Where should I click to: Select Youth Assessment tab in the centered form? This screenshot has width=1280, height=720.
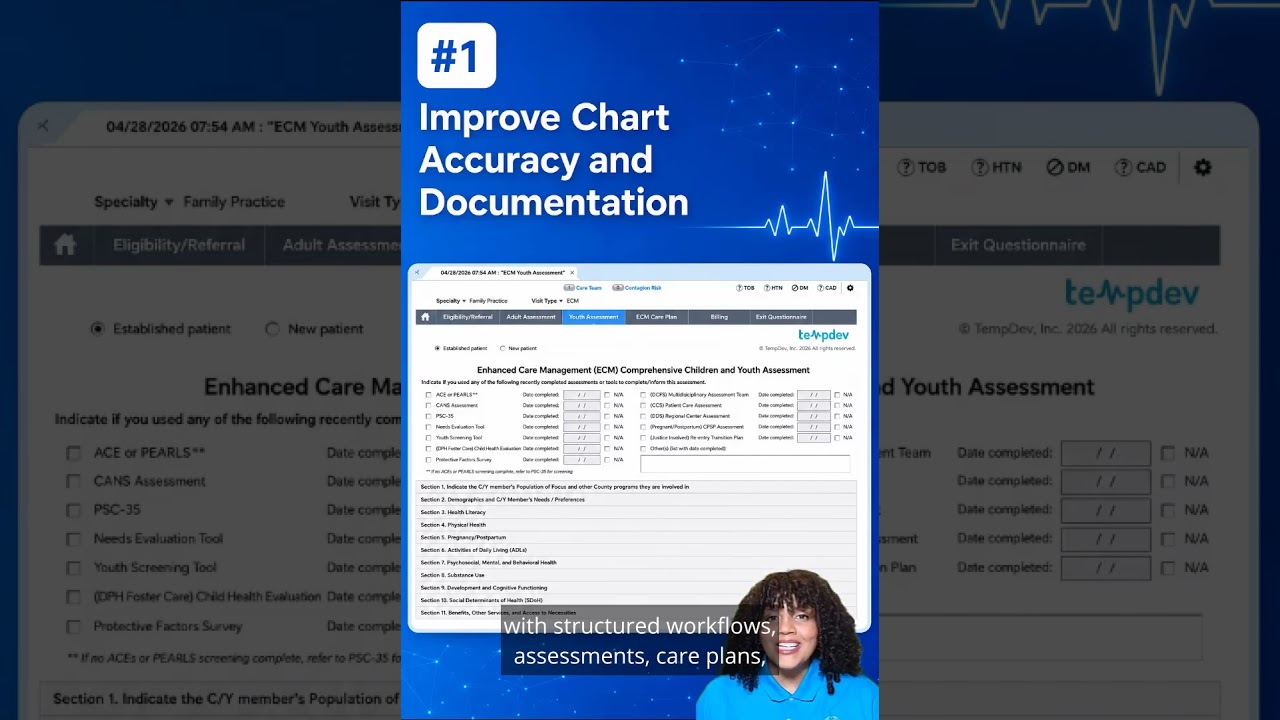594,317
